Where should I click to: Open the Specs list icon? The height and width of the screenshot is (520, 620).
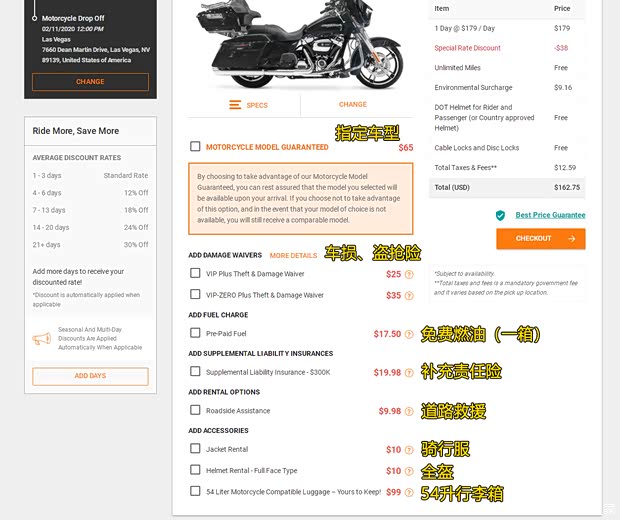pos(235,105)
